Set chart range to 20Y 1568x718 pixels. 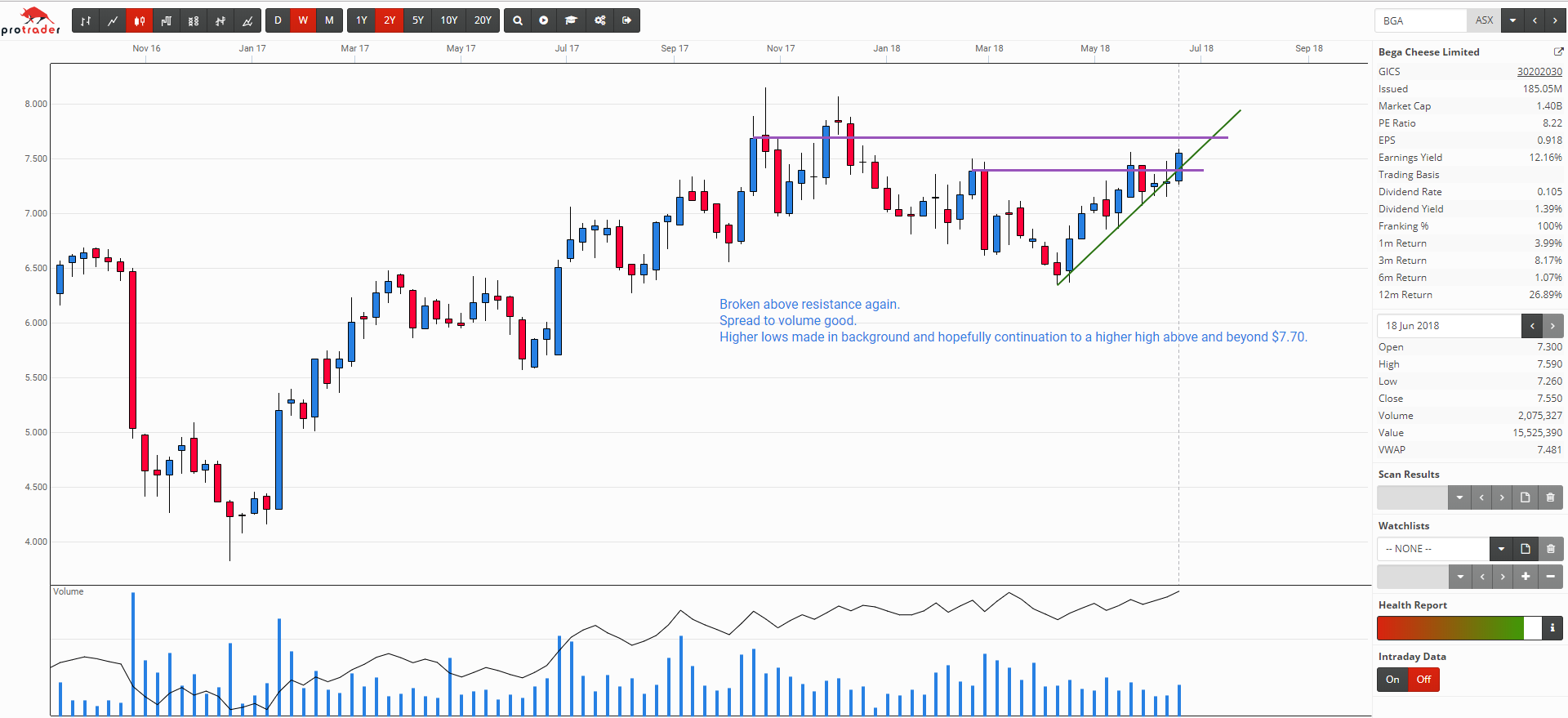pyautogui.click(x=483, y=20)
